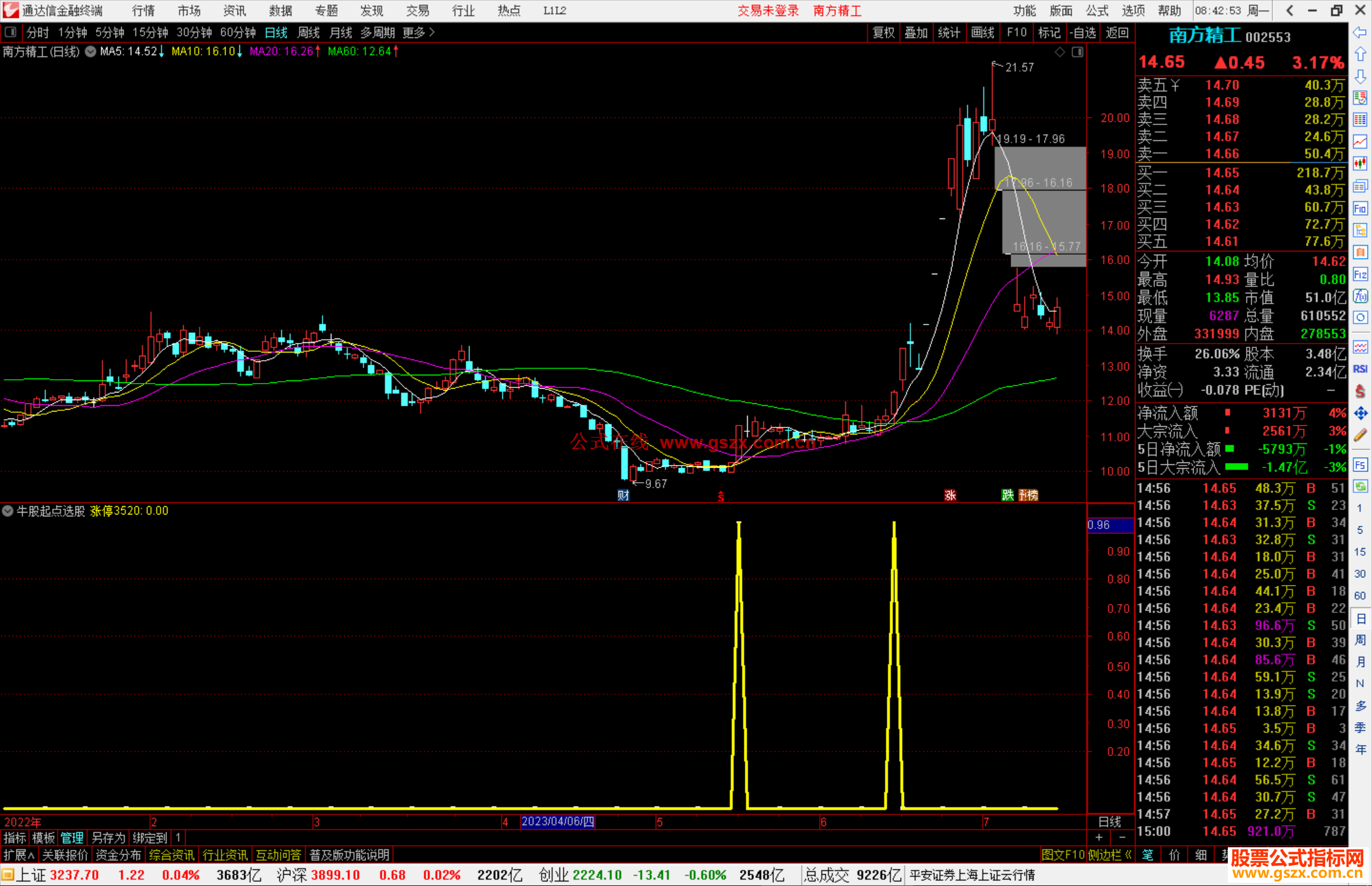Toggle the panel icon left of 分时

[11, 32]
